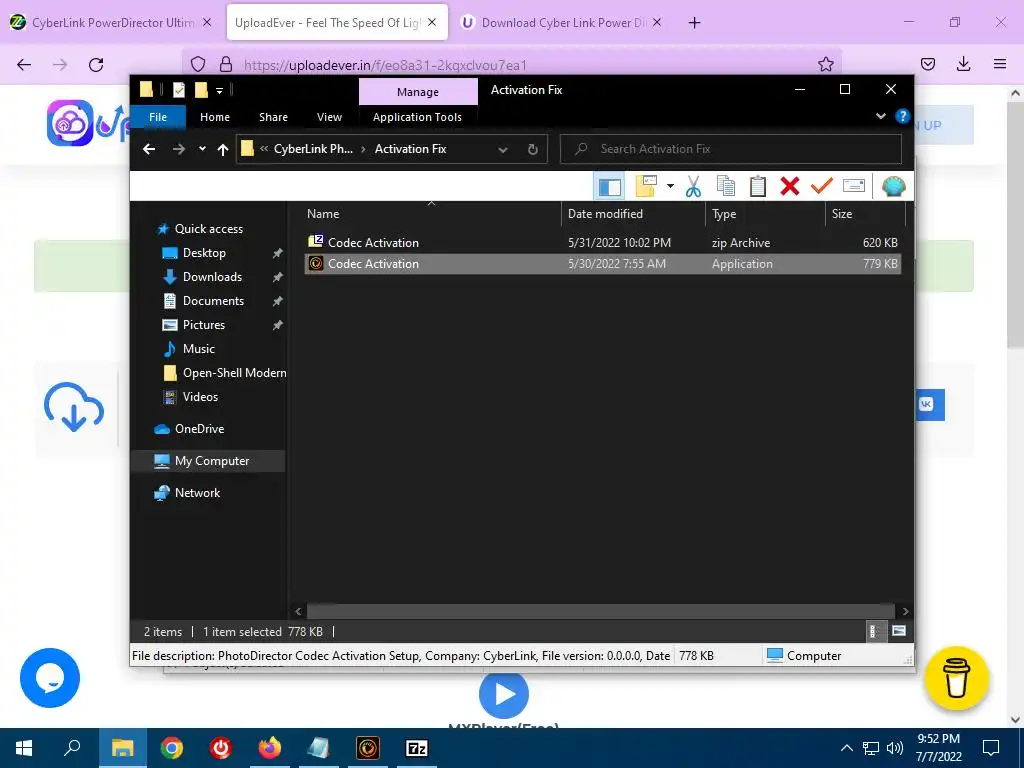Image resolution: width=1024 pixels, height=768 pixels.
Task: Click CyberLink Ph... breadcrumb in address bar
Action: tap(313, 149)
